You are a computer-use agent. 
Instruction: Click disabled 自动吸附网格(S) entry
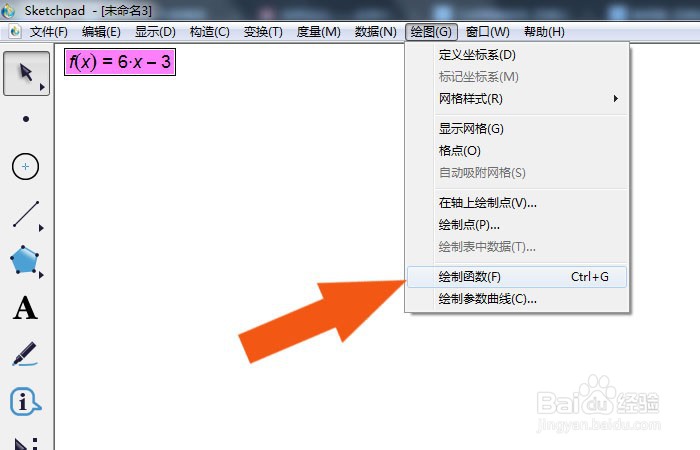click(x=517, y=172)
